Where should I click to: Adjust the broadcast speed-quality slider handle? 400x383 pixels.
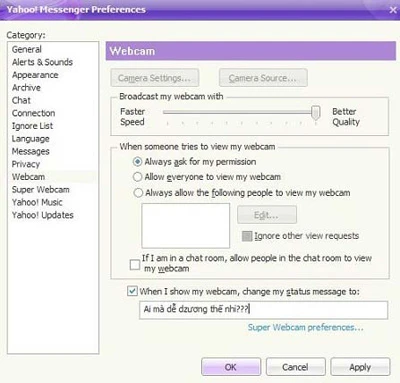click(x=315, y=113)
